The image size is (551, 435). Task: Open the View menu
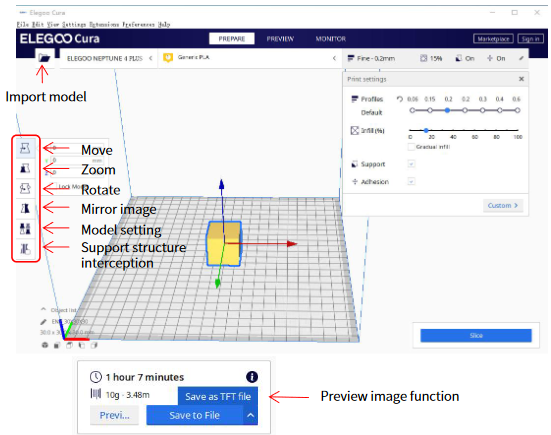(53, 24)
